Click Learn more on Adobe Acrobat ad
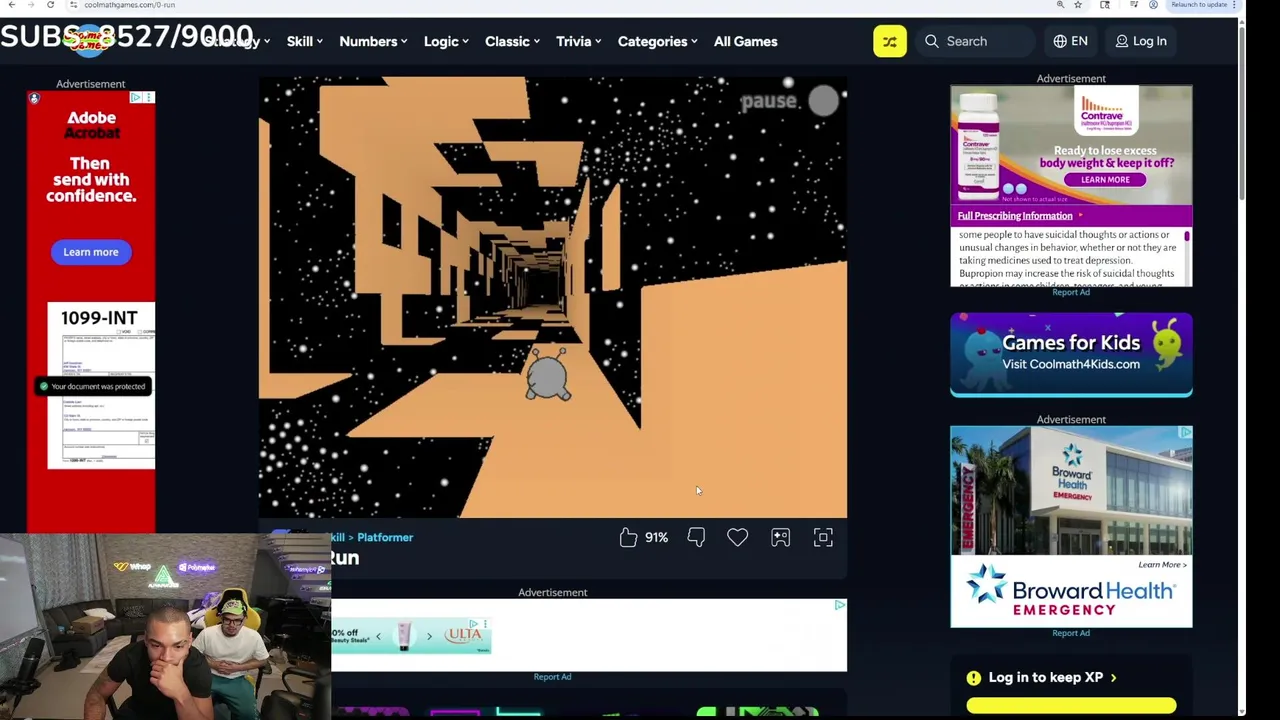 91,252
